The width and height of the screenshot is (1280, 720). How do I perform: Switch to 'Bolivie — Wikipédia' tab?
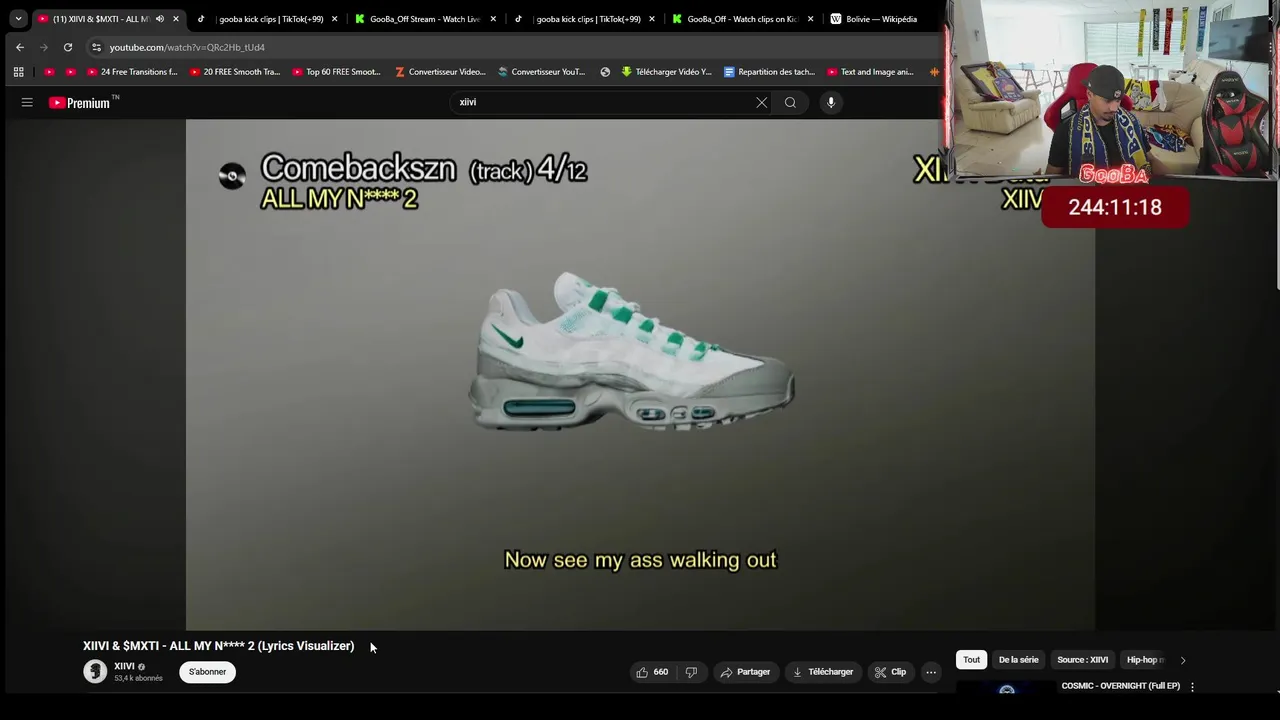pyautogui.click(x=880, y=19)
